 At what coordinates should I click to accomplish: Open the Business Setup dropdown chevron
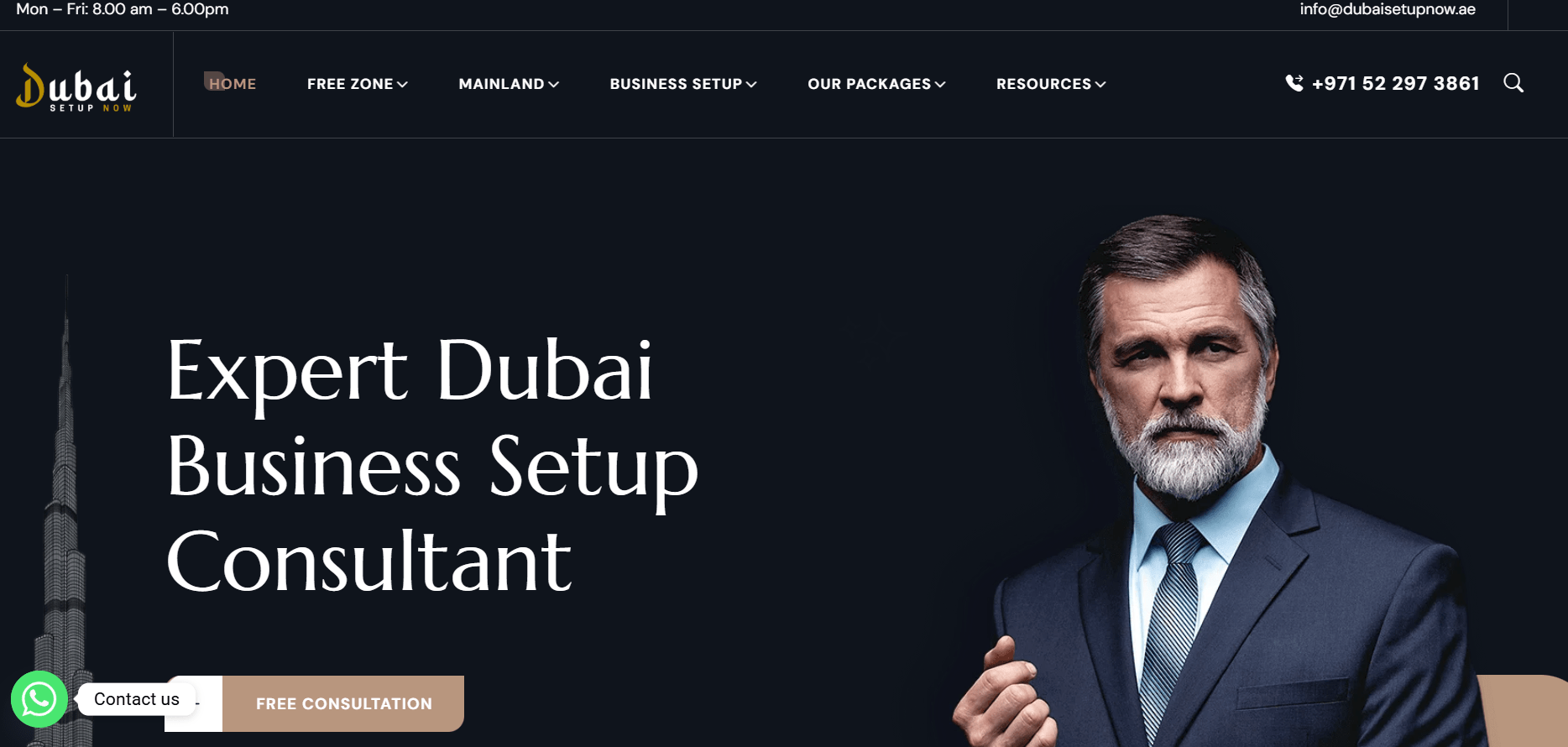point(751,85)
